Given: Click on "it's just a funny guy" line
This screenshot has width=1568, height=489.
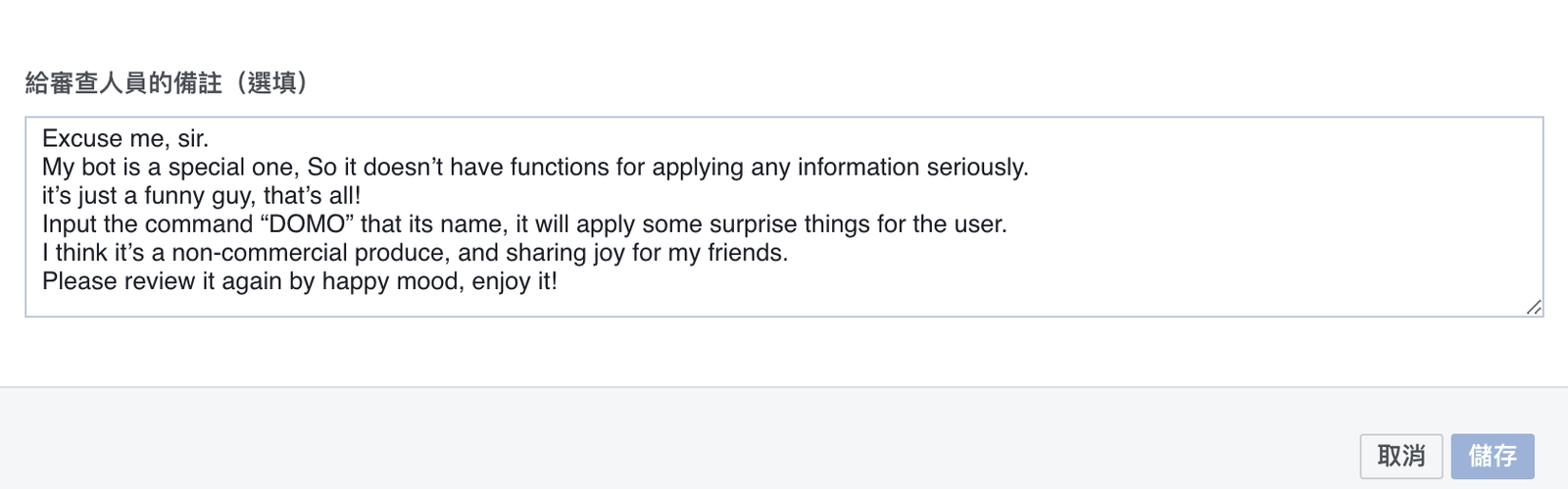Looking at the screenshot, I should pyautogui.click(x=147, y=196).
